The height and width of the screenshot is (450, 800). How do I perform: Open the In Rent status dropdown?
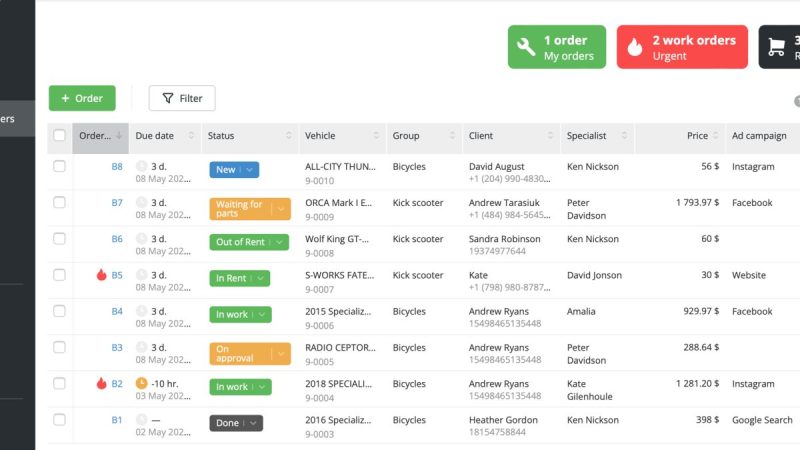[240, 278]
